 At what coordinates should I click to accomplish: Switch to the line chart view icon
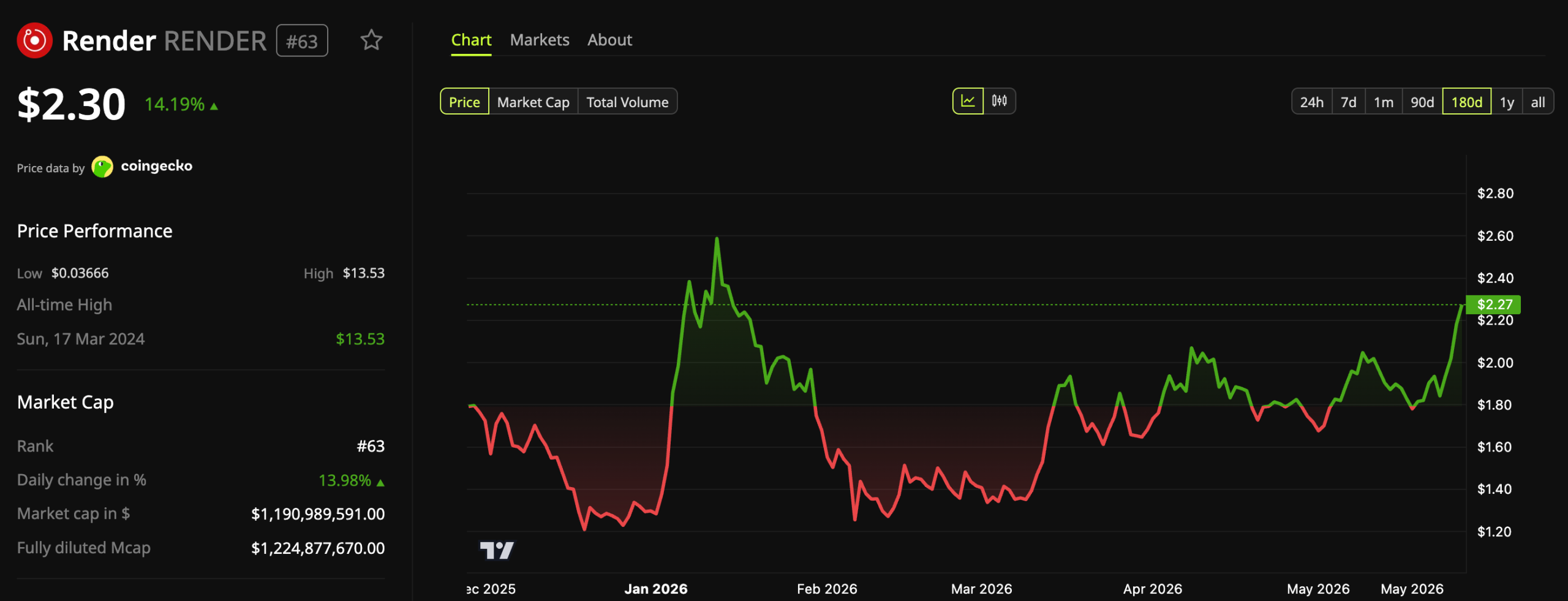coord(968,101)
